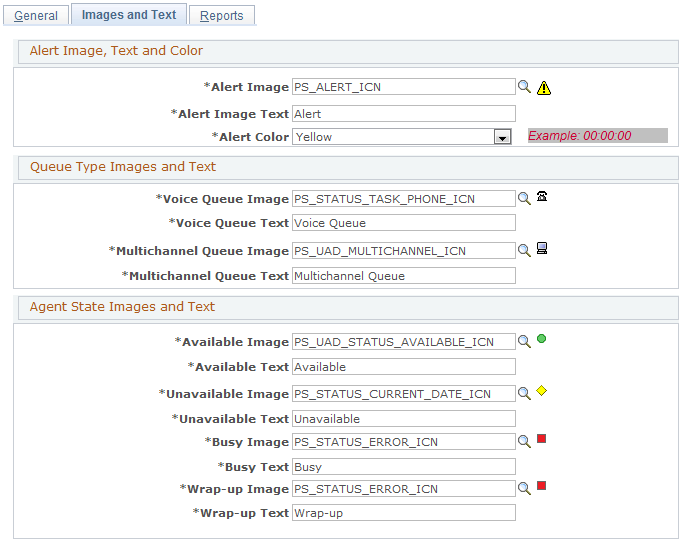Image resolution: width=685 pixels, height=544 pixels.
Task: Click lookup magnifier next to Busy Image
Action: point(524,441)
